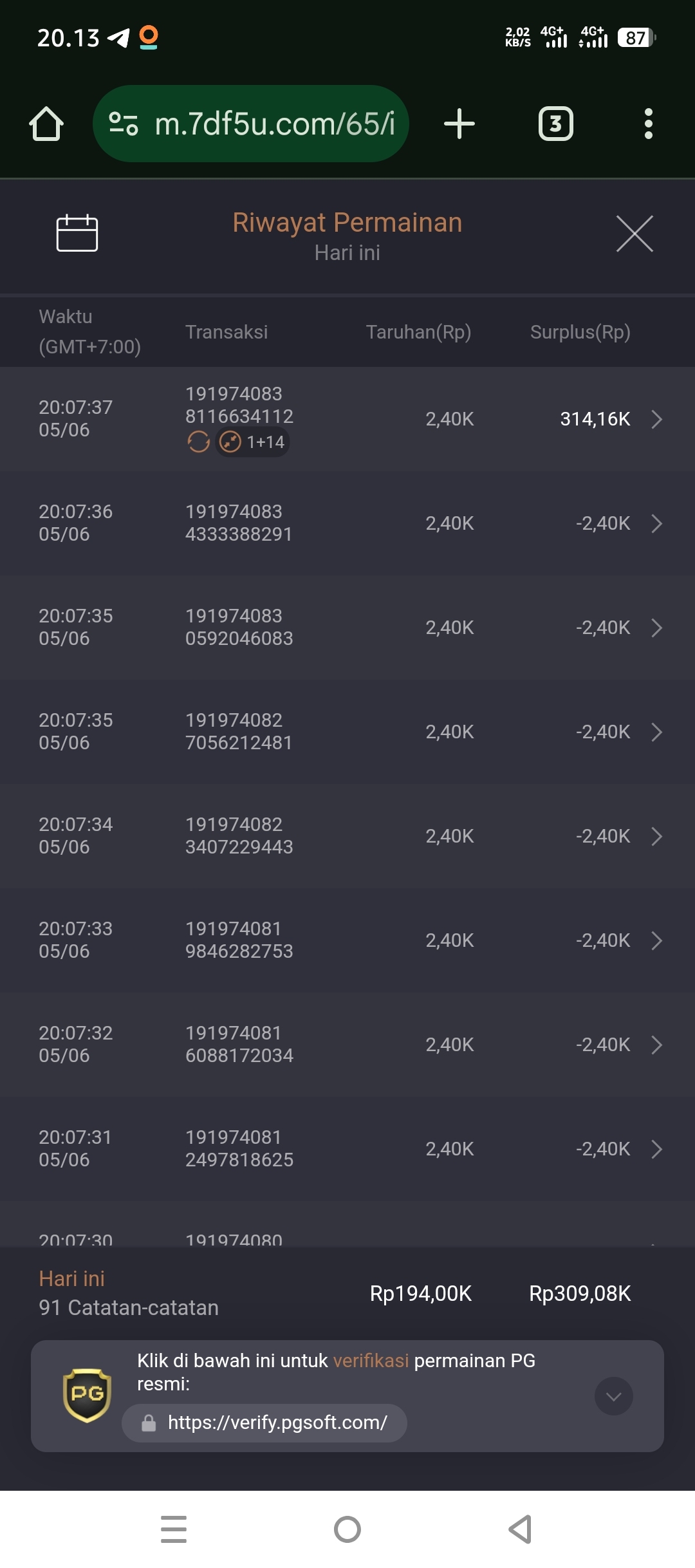Screen dimensions: 695x1568
Task: Tap the PG shield logo
Action: (x=87, y=1395)
